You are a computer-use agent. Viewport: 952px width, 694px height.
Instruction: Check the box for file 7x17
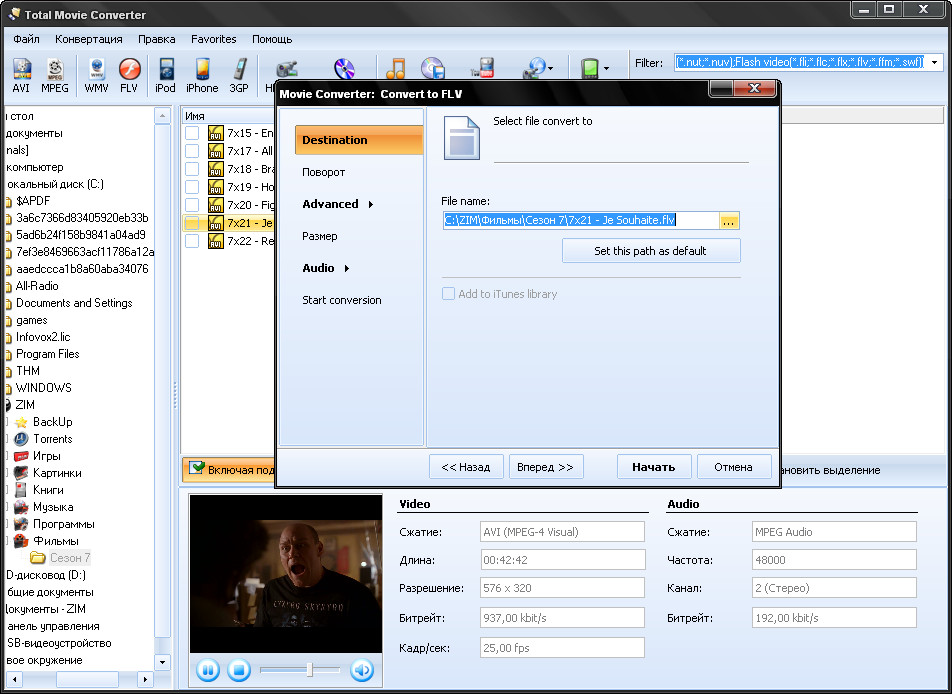click(192, 151)
